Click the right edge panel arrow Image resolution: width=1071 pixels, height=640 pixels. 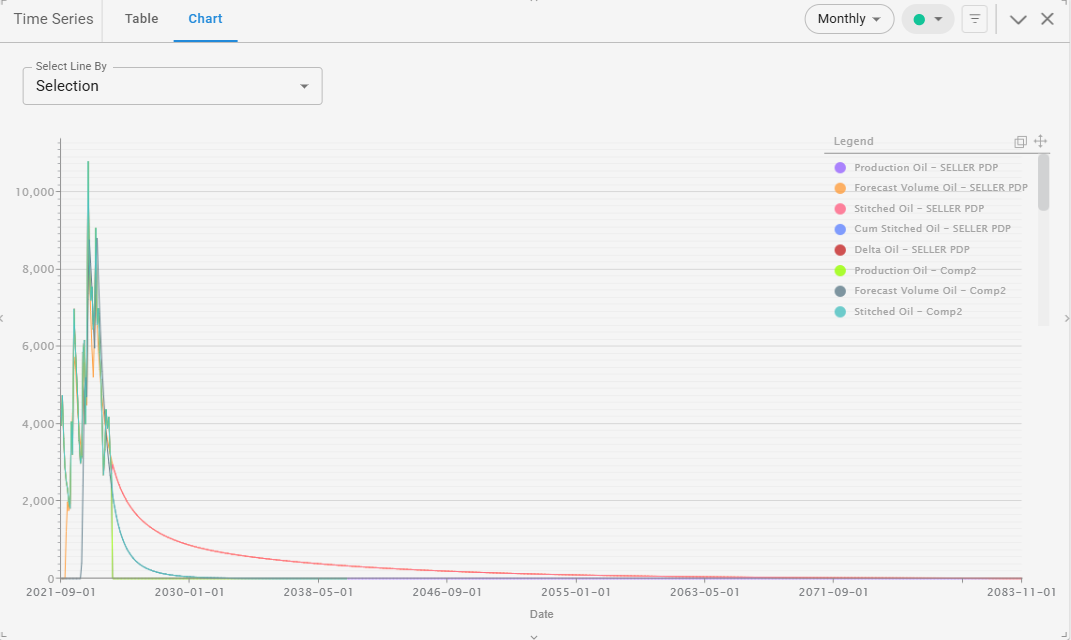pos(1066,318)
